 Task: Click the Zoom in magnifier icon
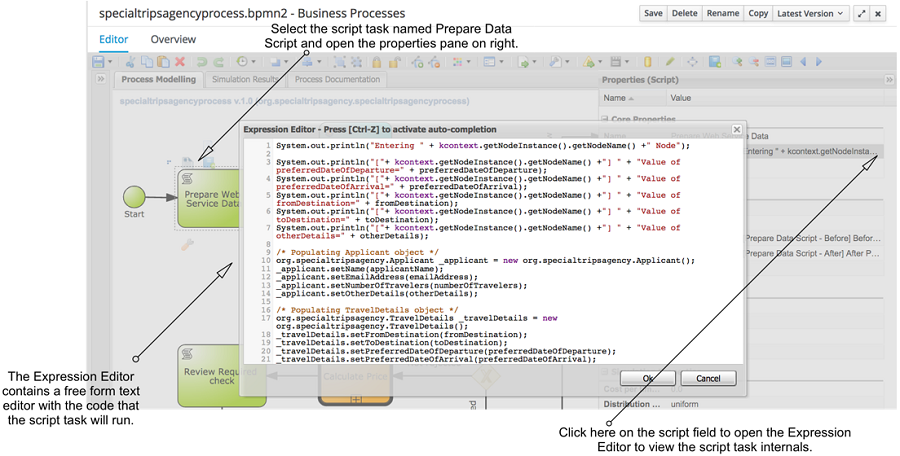click(x=739, y=62)
